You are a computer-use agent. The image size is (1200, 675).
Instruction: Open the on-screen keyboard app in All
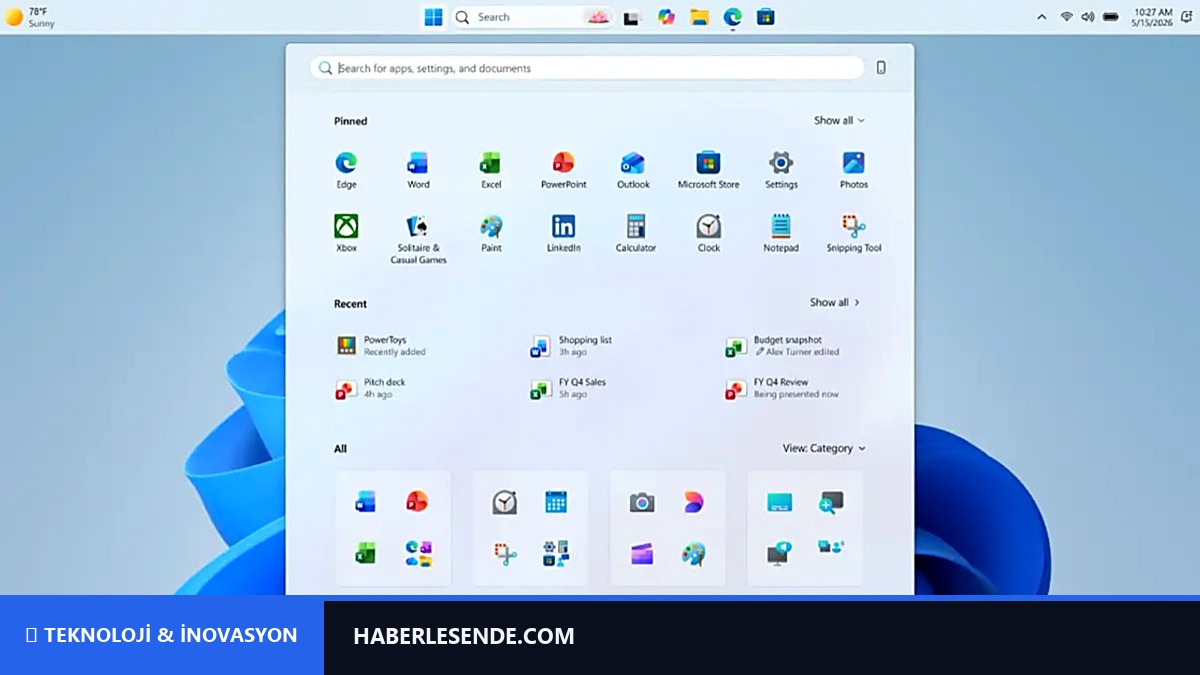coord(780,502)
